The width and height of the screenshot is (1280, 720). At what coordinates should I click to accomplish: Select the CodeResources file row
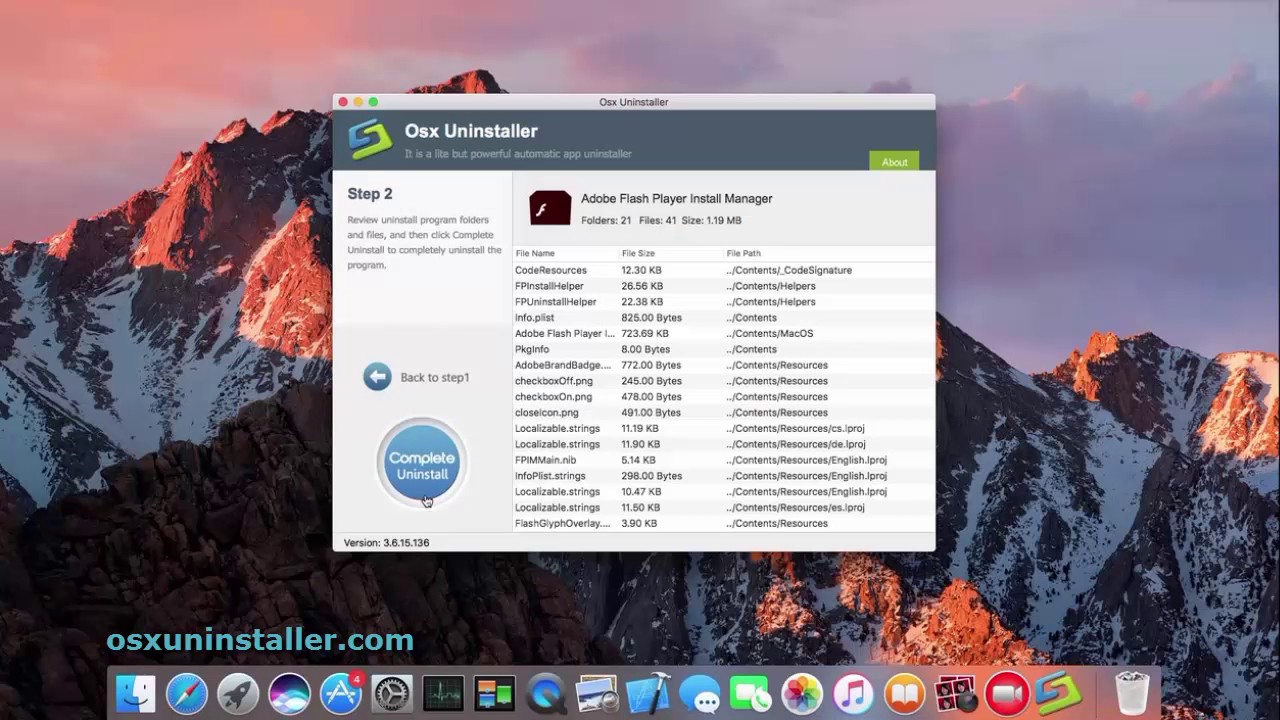pos(724,270)
